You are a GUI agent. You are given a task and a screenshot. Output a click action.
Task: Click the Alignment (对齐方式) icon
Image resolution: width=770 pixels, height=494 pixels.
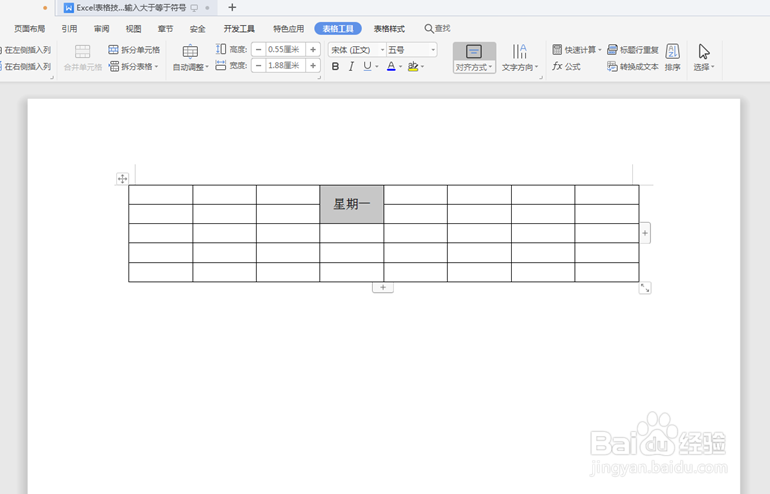(474, 52)
